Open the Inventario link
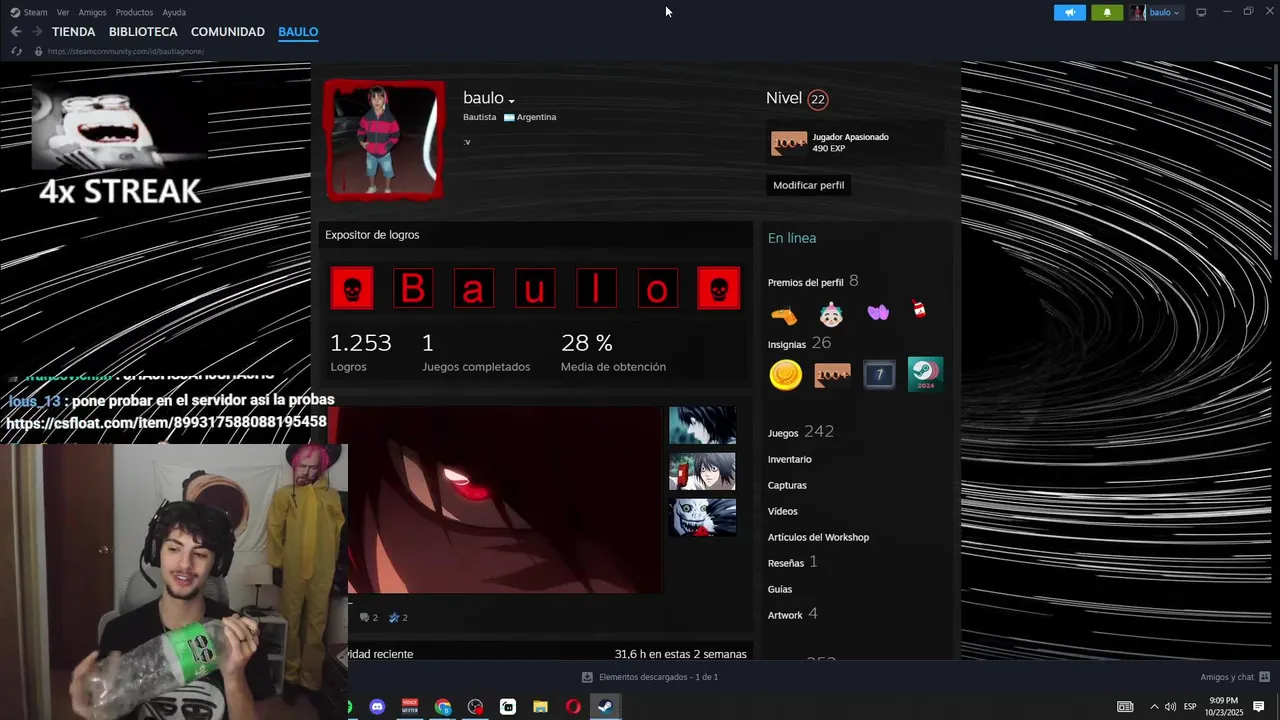Viewport: 1280px width, 720px height. click(789, 459)
